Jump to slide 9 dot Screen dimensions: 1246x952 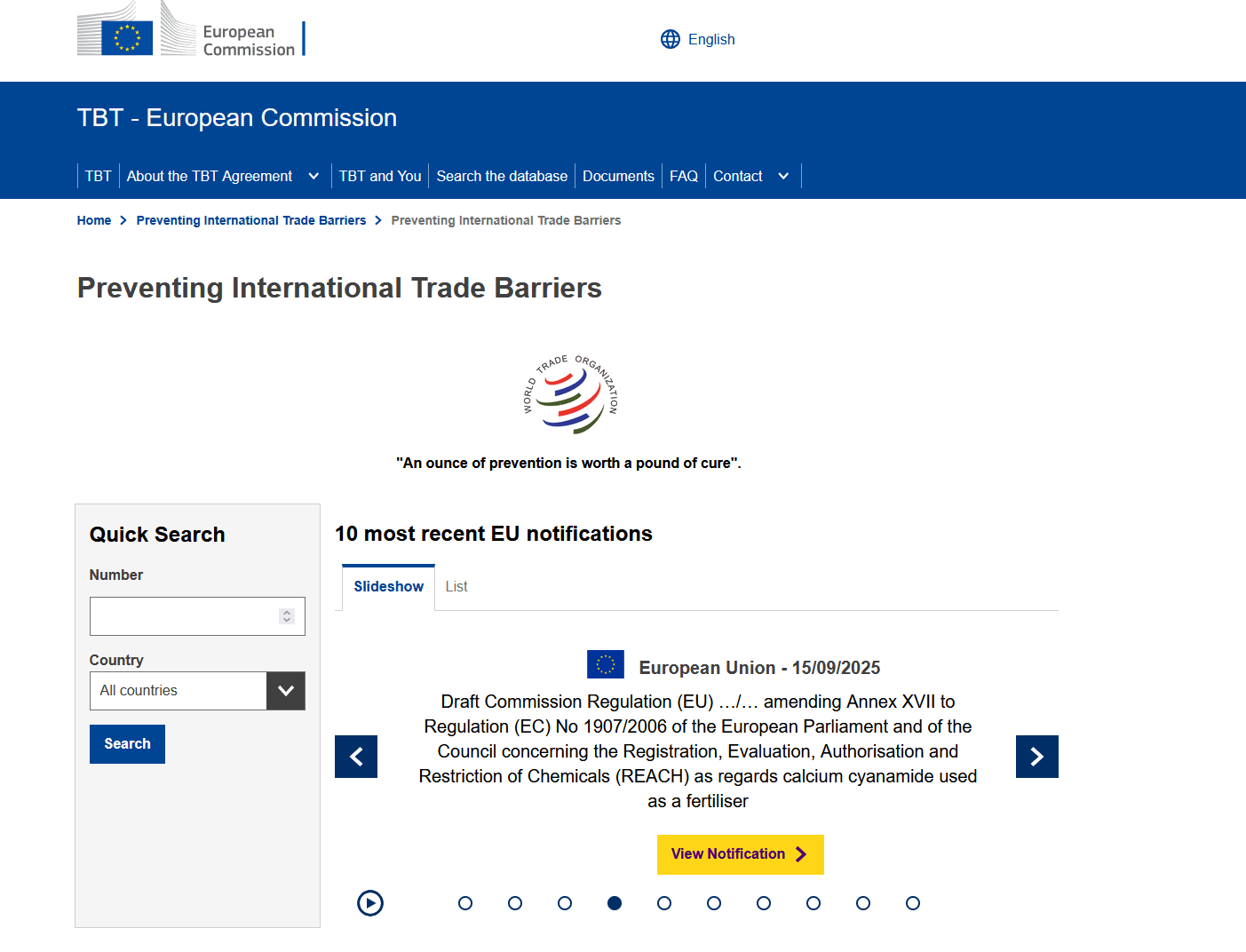click(863, 903)
